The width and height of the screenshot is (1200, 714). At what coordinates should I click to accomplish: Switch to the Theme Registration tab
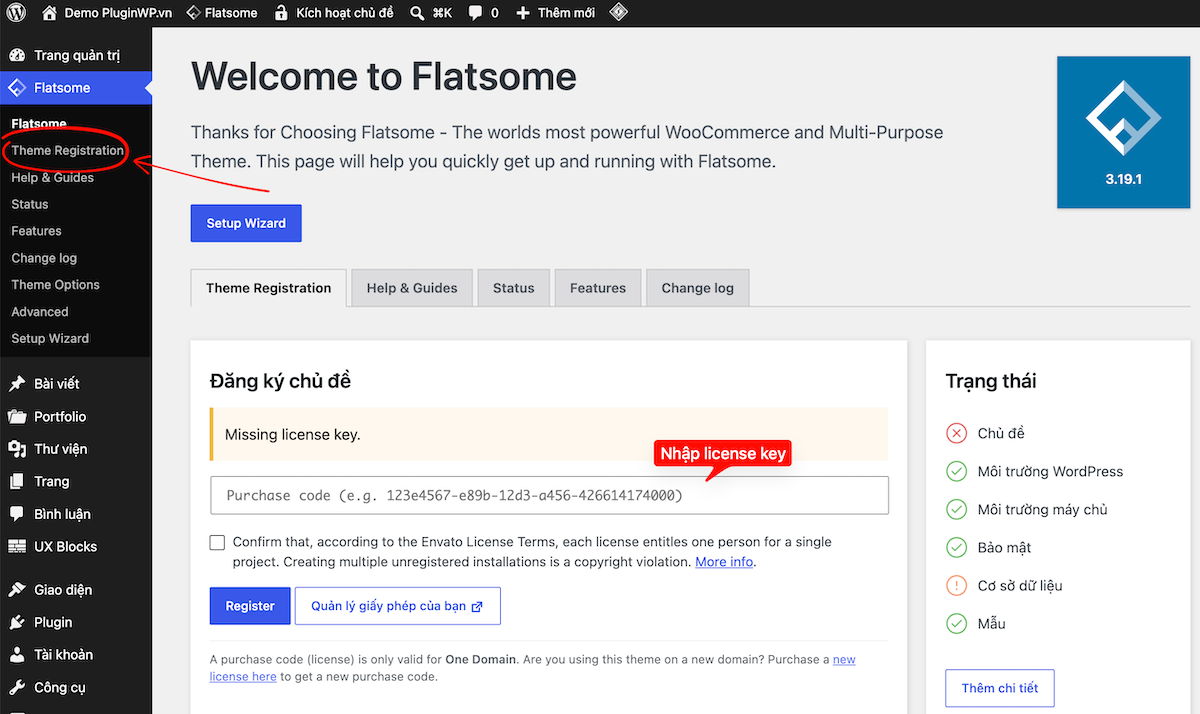click(268, 288)
